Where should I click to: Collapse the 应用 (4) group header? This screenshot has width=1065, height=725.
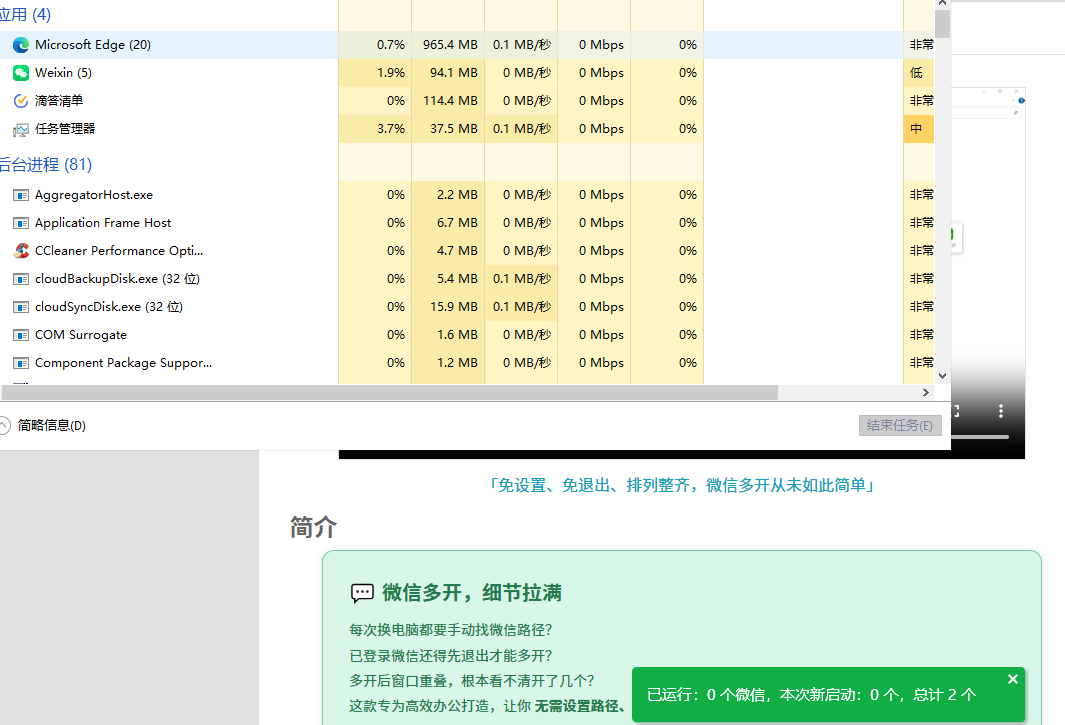click(25, 14)
